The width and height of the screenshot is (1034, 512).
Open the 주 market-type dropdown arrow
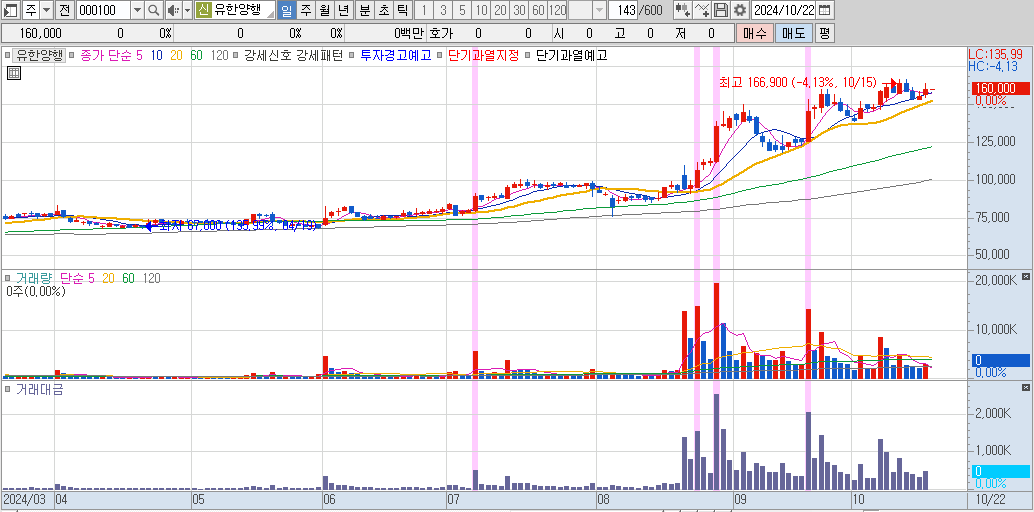[x=46, y=10]
